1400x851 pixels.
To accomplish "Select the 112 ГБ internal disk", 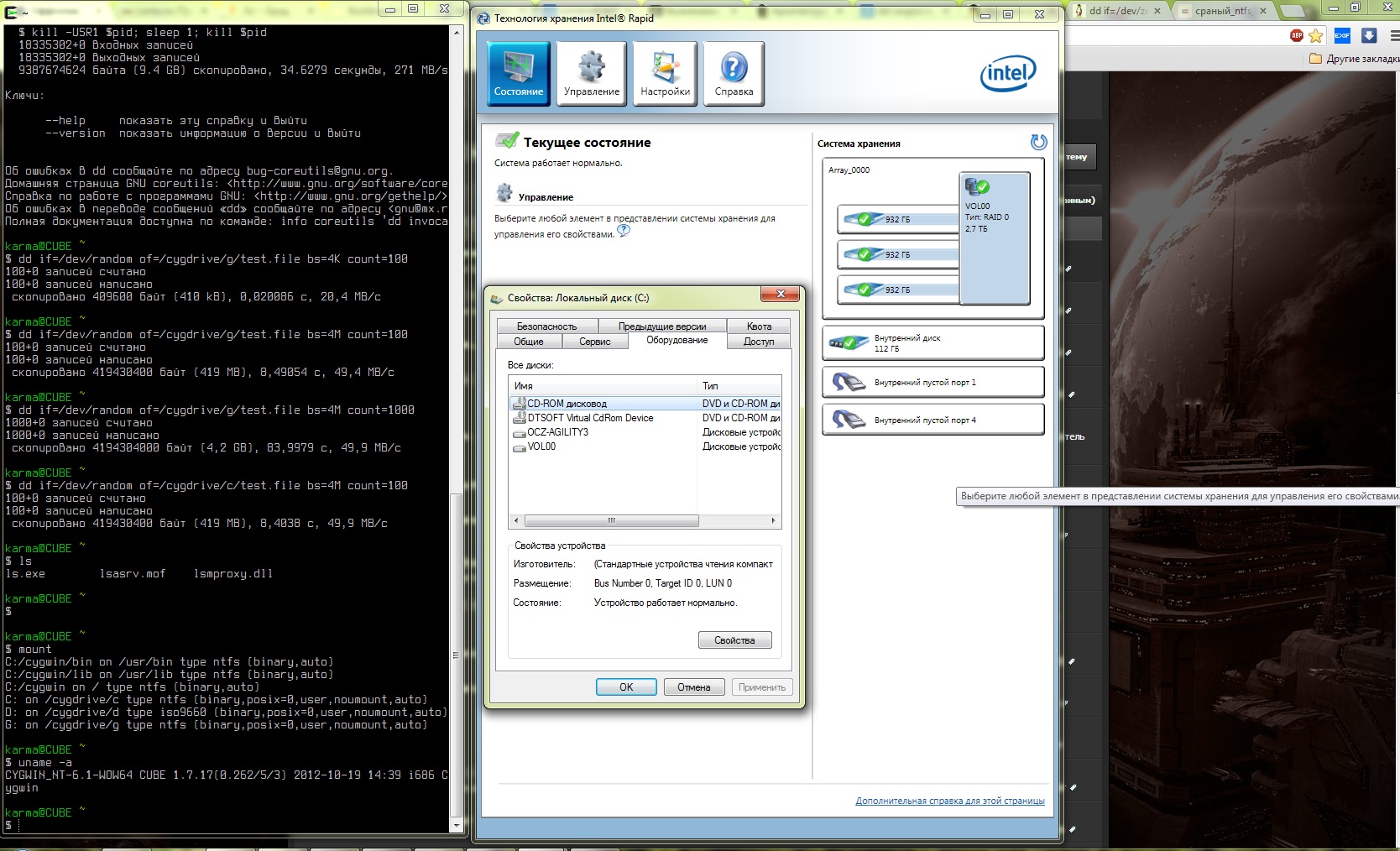I will click(x=932, y=342).
